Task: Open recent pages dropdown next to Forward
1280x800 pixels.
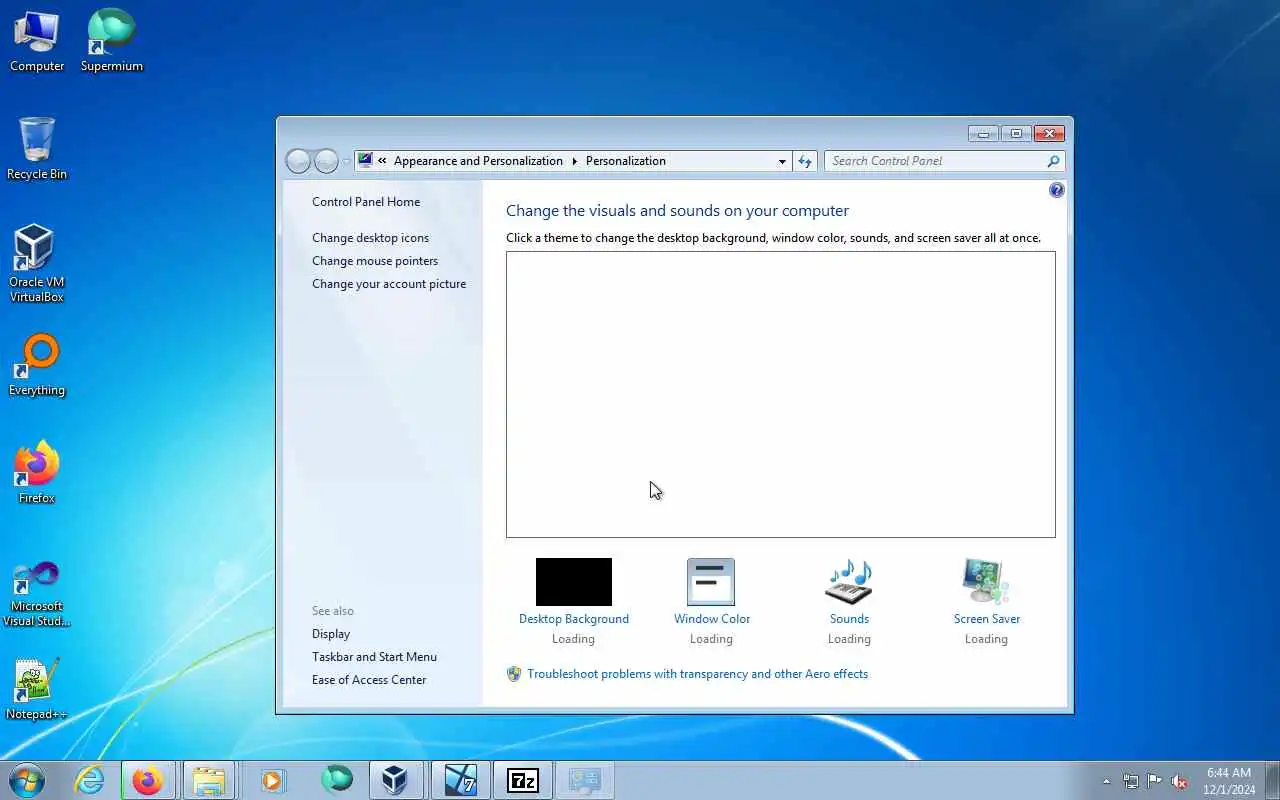Action: point(346,161)
